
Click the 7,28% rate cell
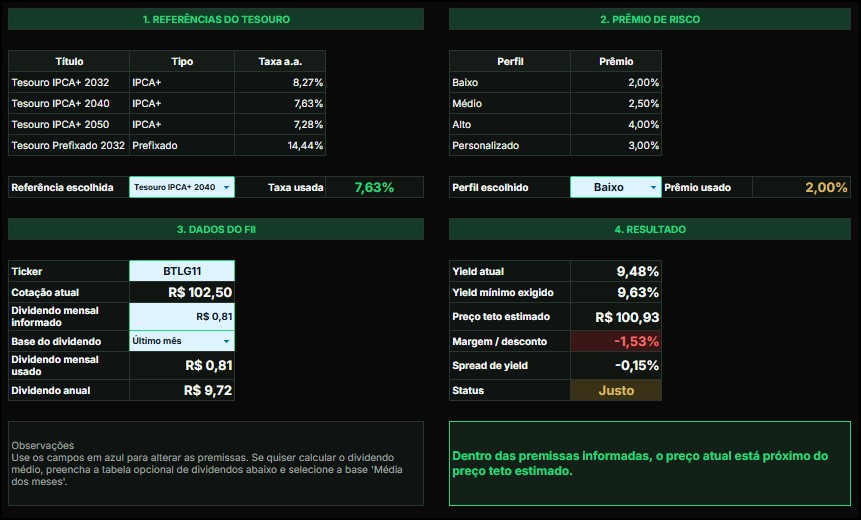[280, 125]
